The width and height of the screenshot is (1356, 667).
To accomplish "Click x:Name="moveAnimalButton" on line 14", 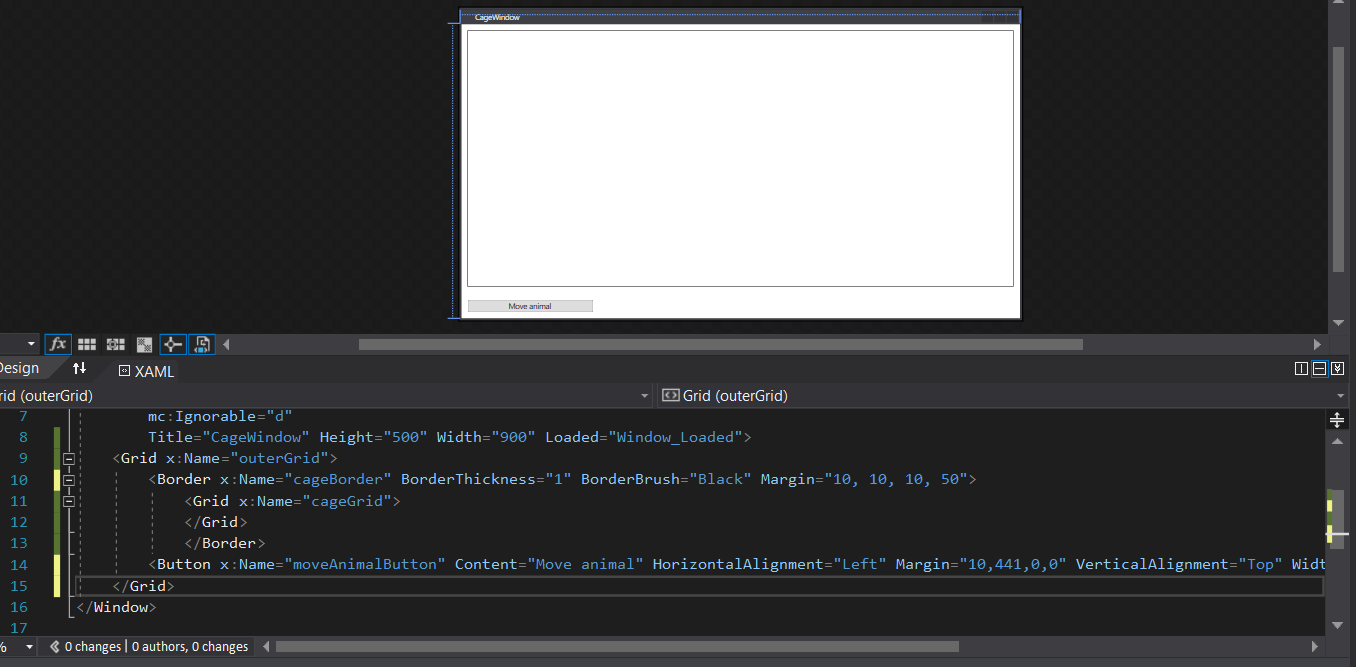I will [333, 564].
